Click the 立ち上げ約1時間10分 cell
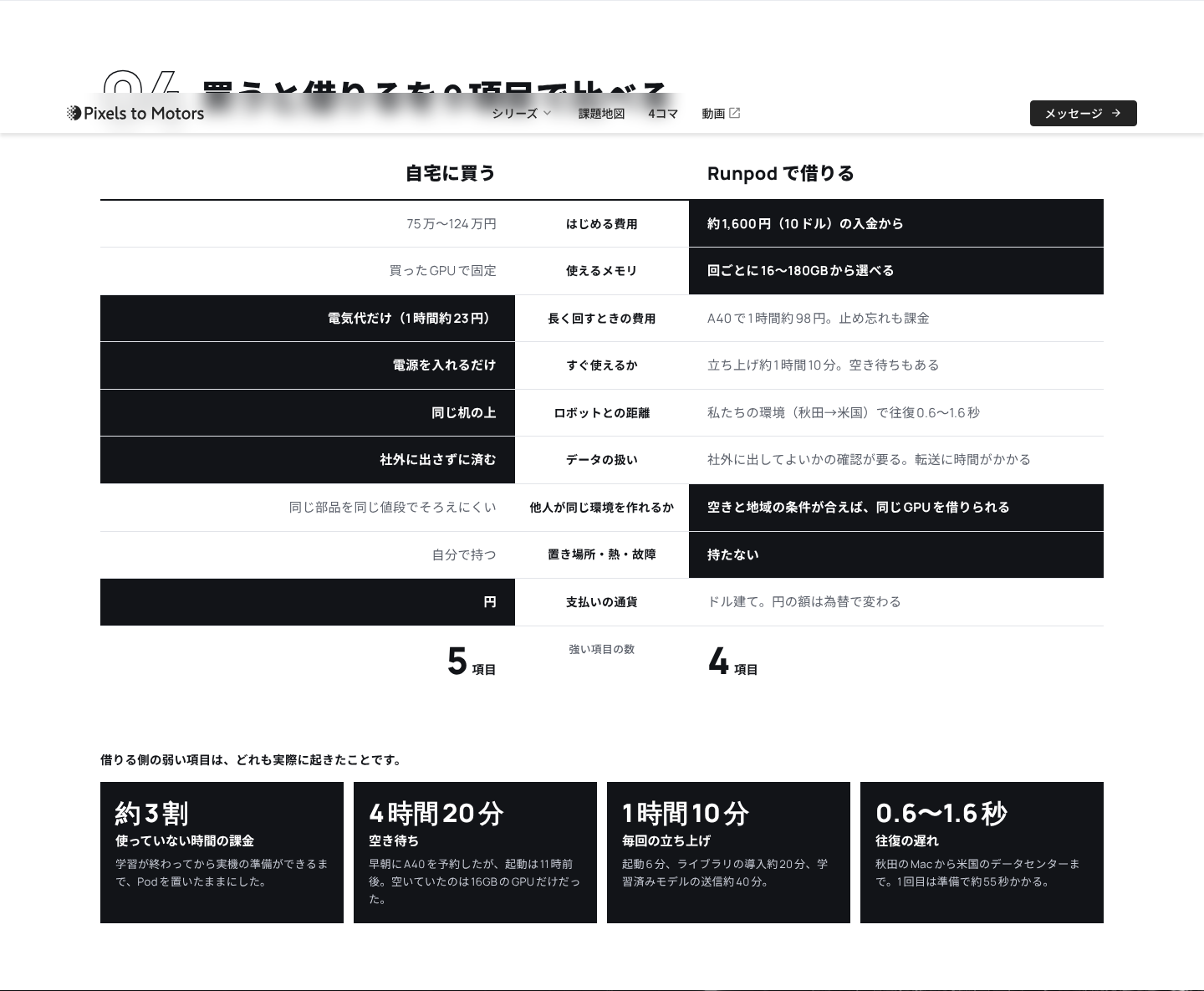The image size is (1204, 991). [896, 365]
